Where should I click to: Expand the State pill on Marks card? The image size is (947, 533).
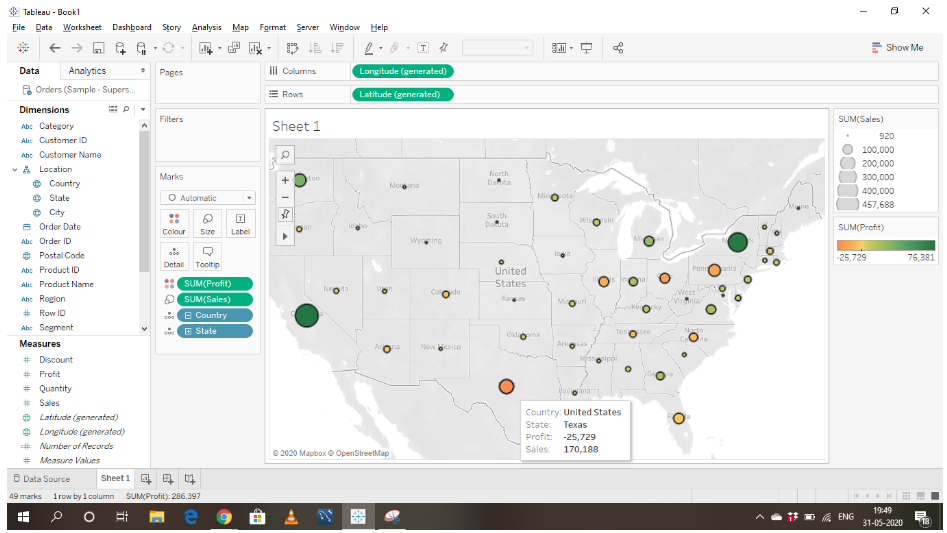click(189, 331)
